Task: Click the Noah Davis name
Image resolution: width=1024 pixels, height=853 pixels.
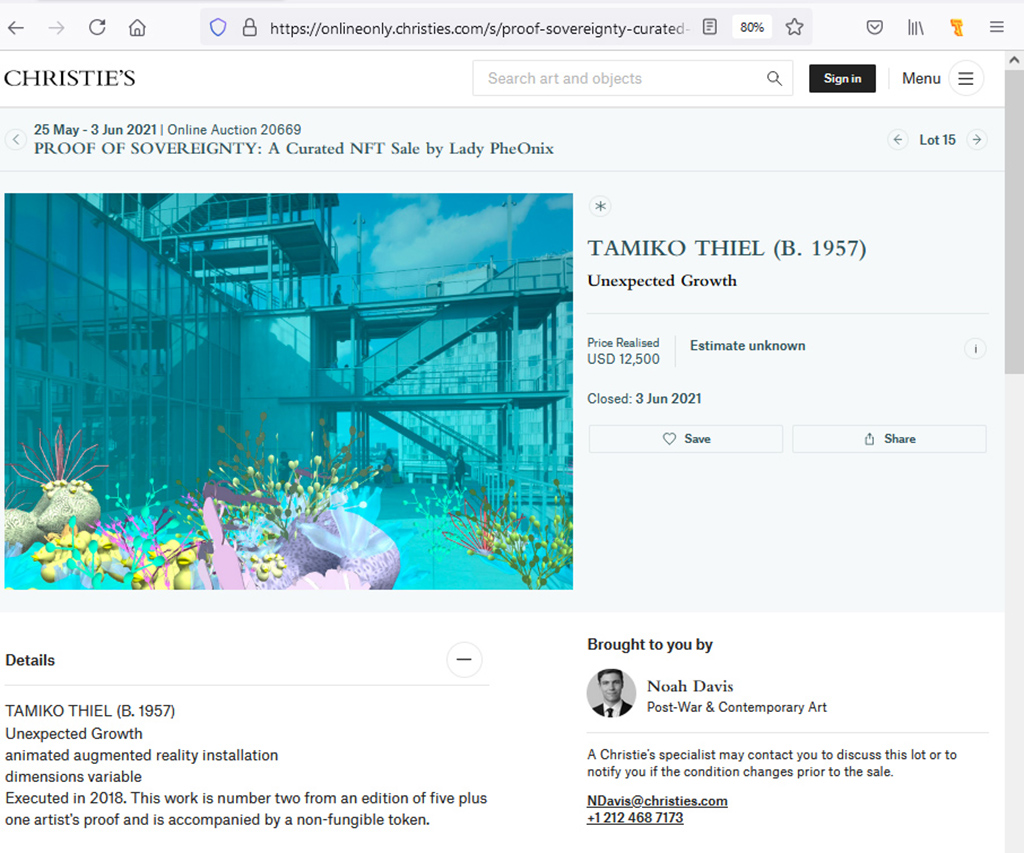Action: (x=690, y=686)
